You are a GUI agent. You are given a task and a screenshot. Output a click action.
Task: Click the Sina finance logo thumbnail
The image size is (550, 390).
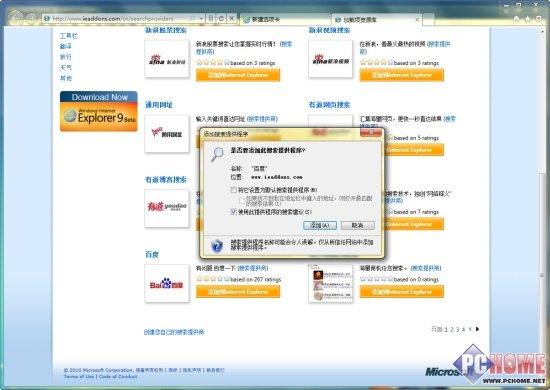click(x=167, y=59)
